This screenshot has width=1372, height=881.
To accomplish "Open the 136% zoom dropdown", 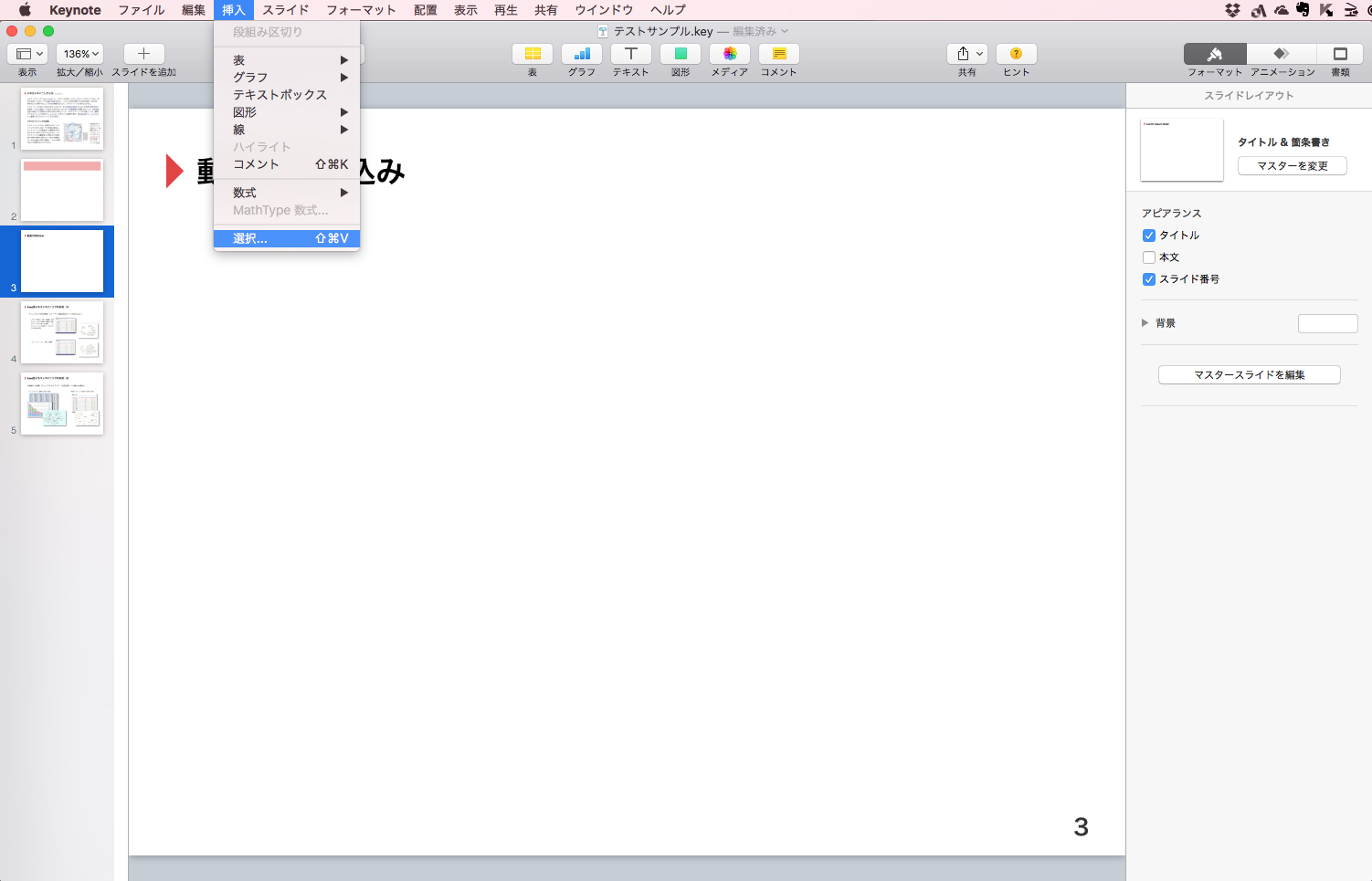I will click(x=79, y=54).
